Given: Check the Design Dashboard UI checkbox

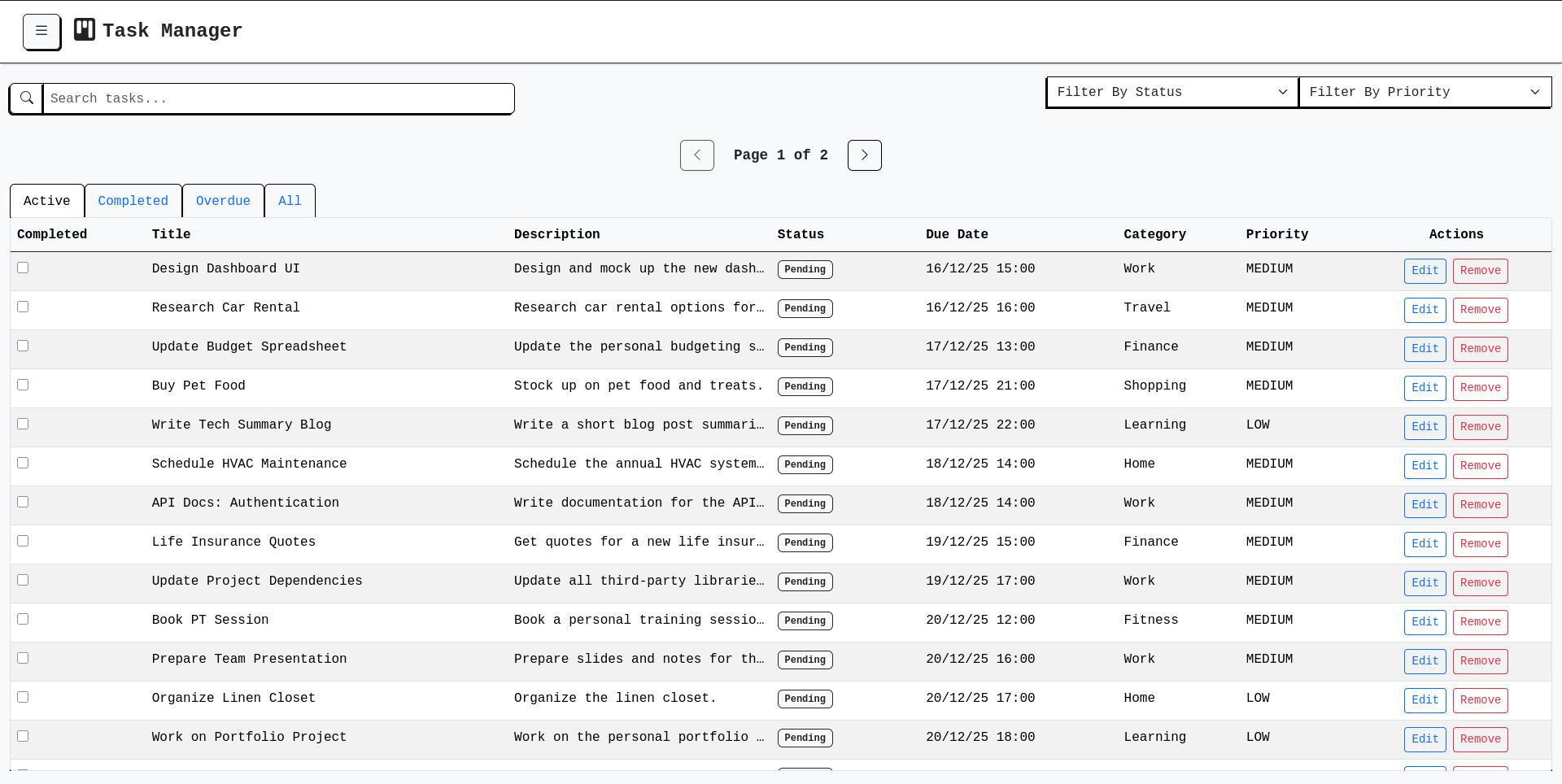Looking at the screenshot, I should [23, 267].
